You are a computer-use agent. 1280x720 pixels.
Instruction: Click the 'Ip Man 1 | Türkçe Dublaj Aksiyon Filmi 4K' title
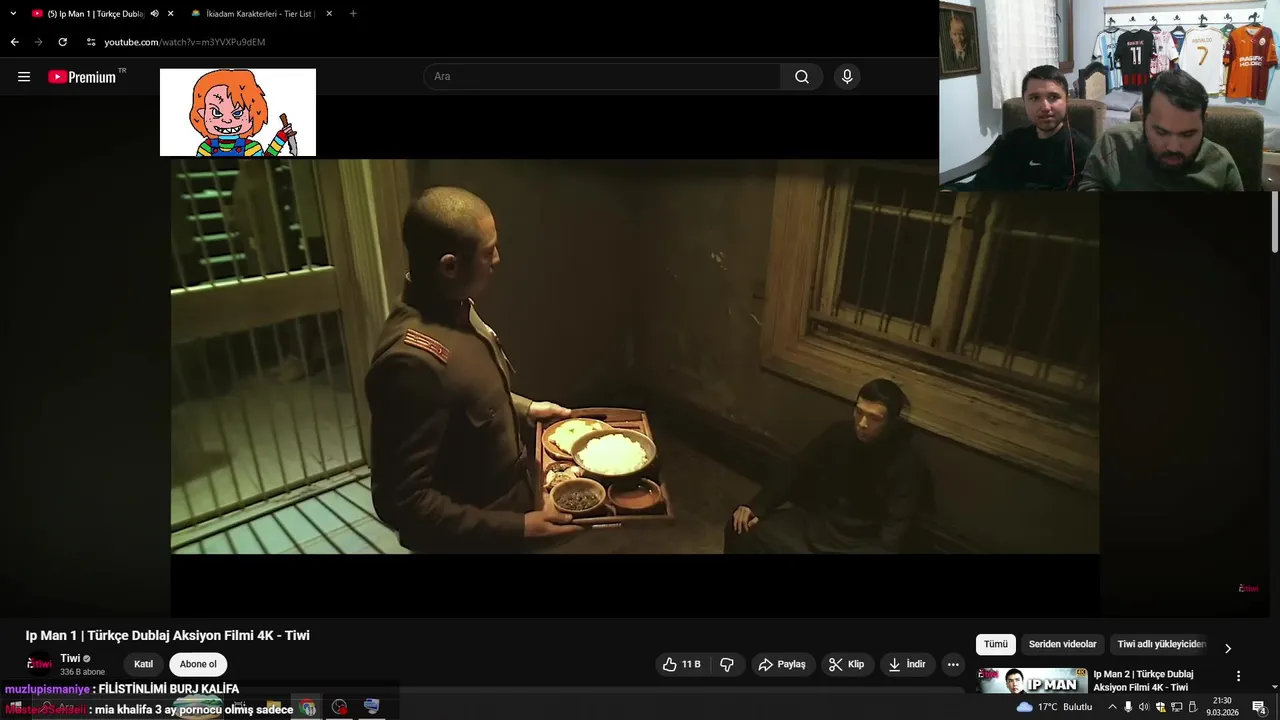pyautogui.click(x=167, y=636)
